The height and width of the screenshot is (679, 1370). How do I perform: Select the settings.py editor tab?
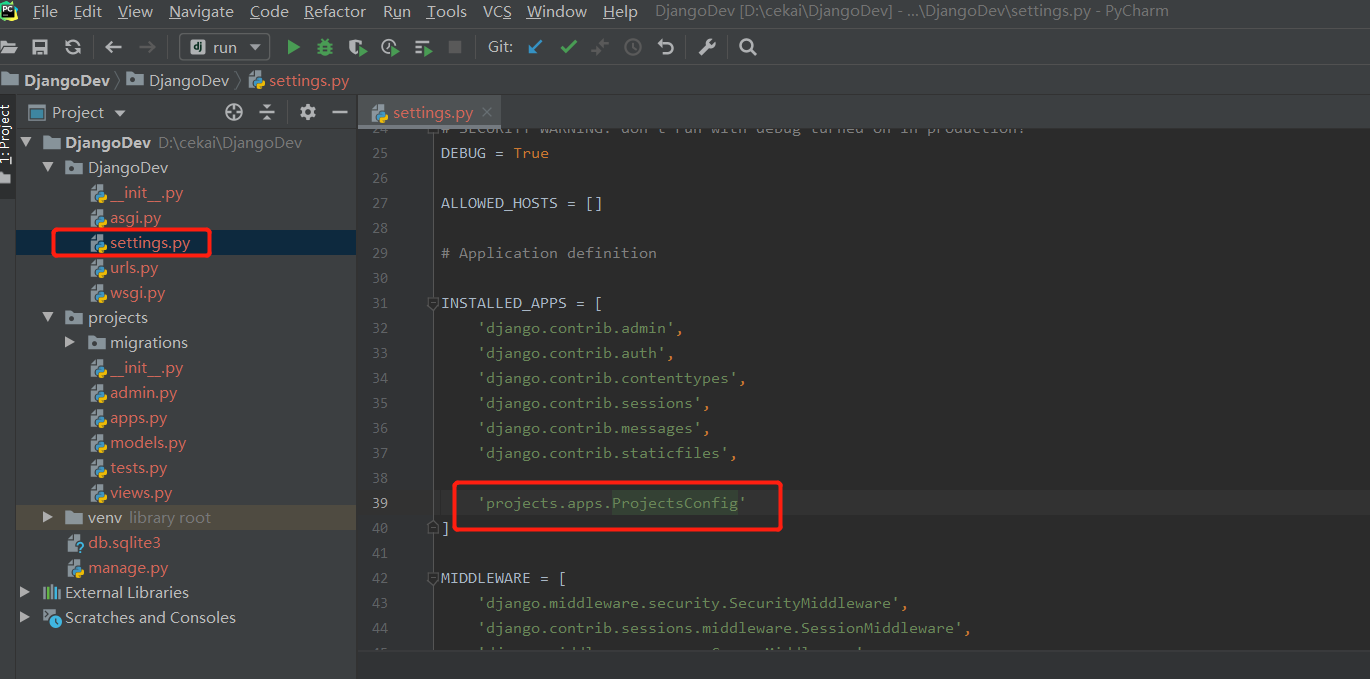[429, 113]
